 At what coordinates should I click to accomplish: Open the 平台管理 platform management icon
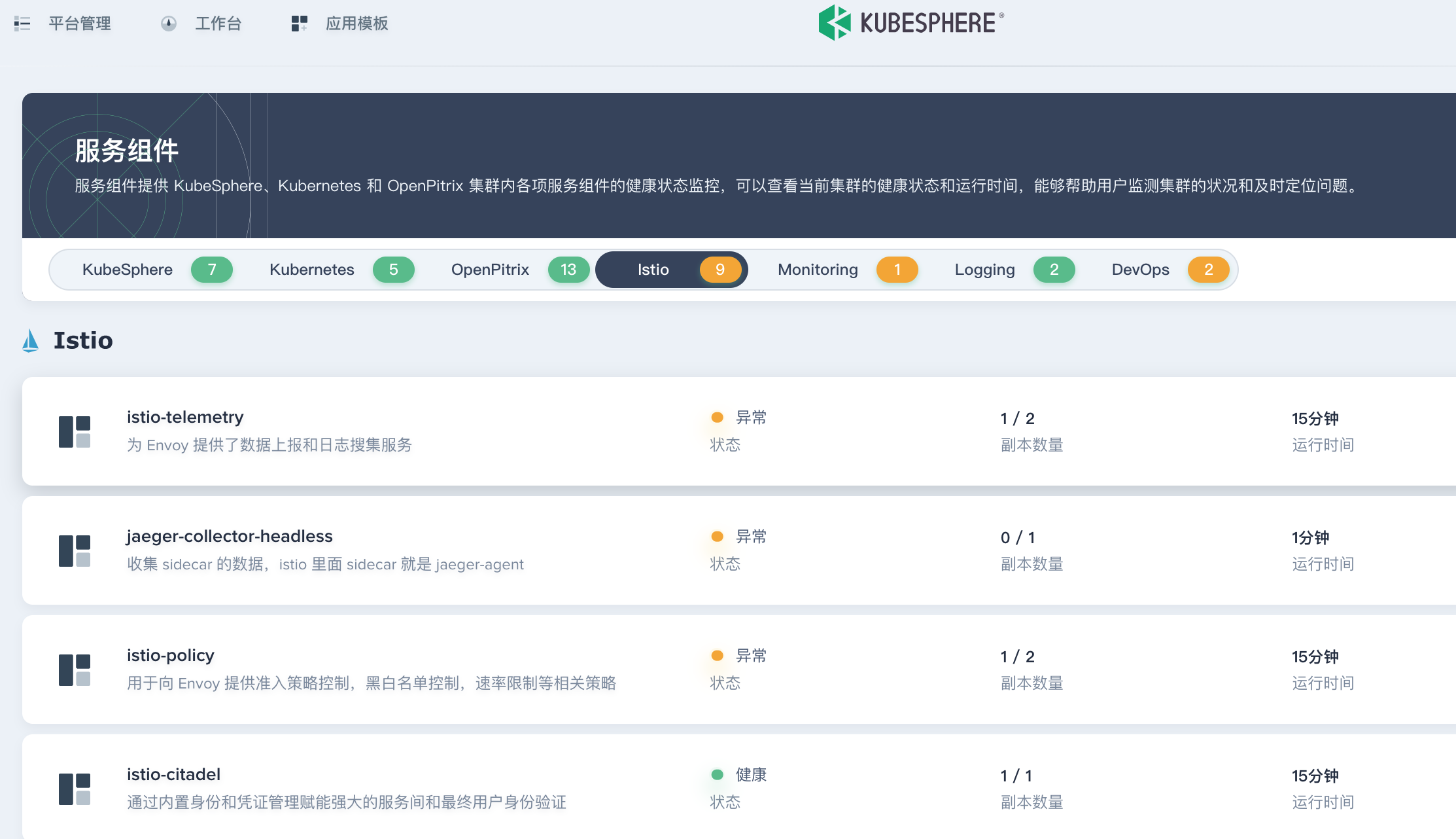22,24
